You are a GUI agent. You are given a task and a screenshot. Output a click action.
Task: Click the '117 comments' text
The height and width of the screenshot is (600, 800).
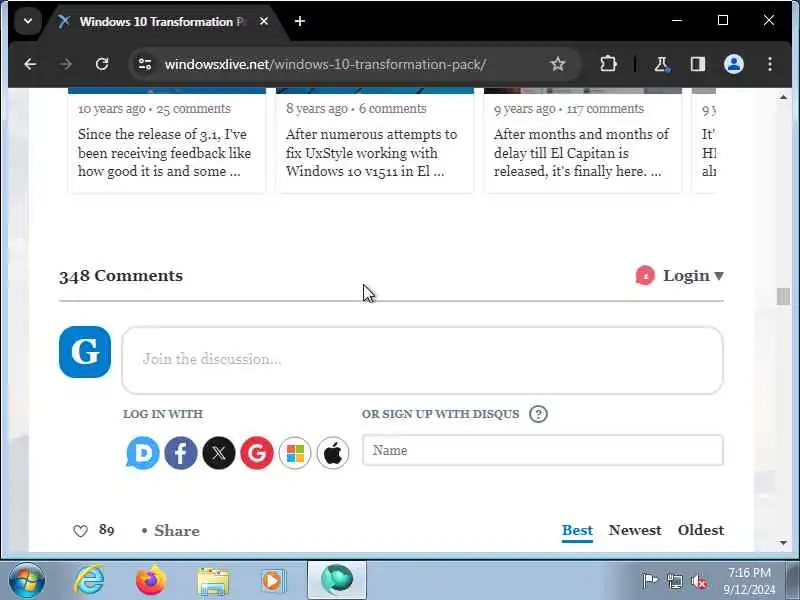tap(605, 109)
